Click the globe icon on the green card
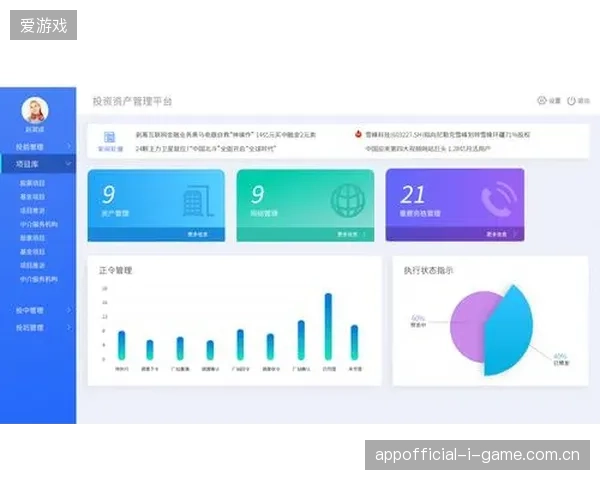 (x=347, y=201)
